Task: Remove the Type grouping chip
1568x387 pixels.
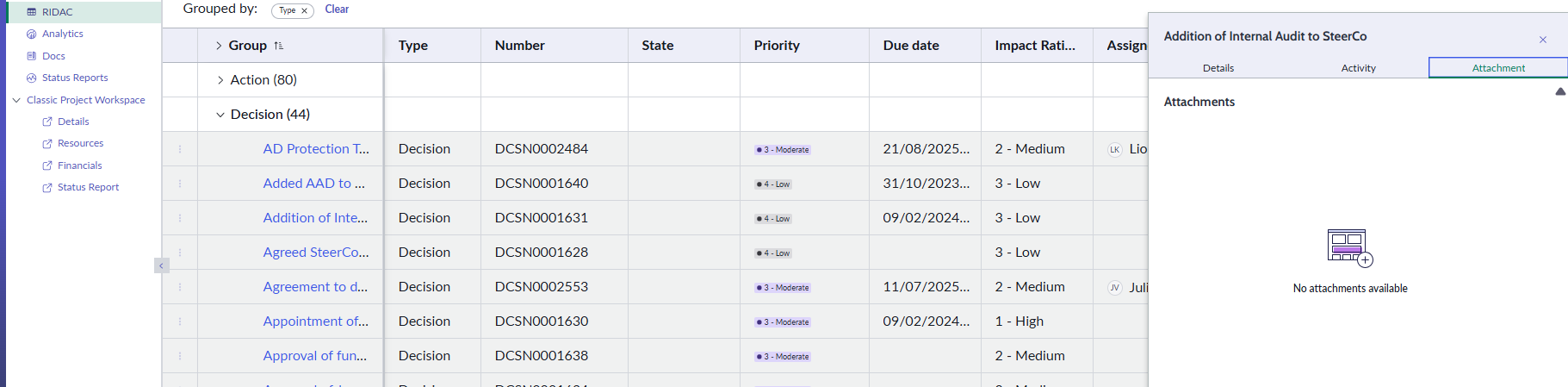Action: point(304,11)
